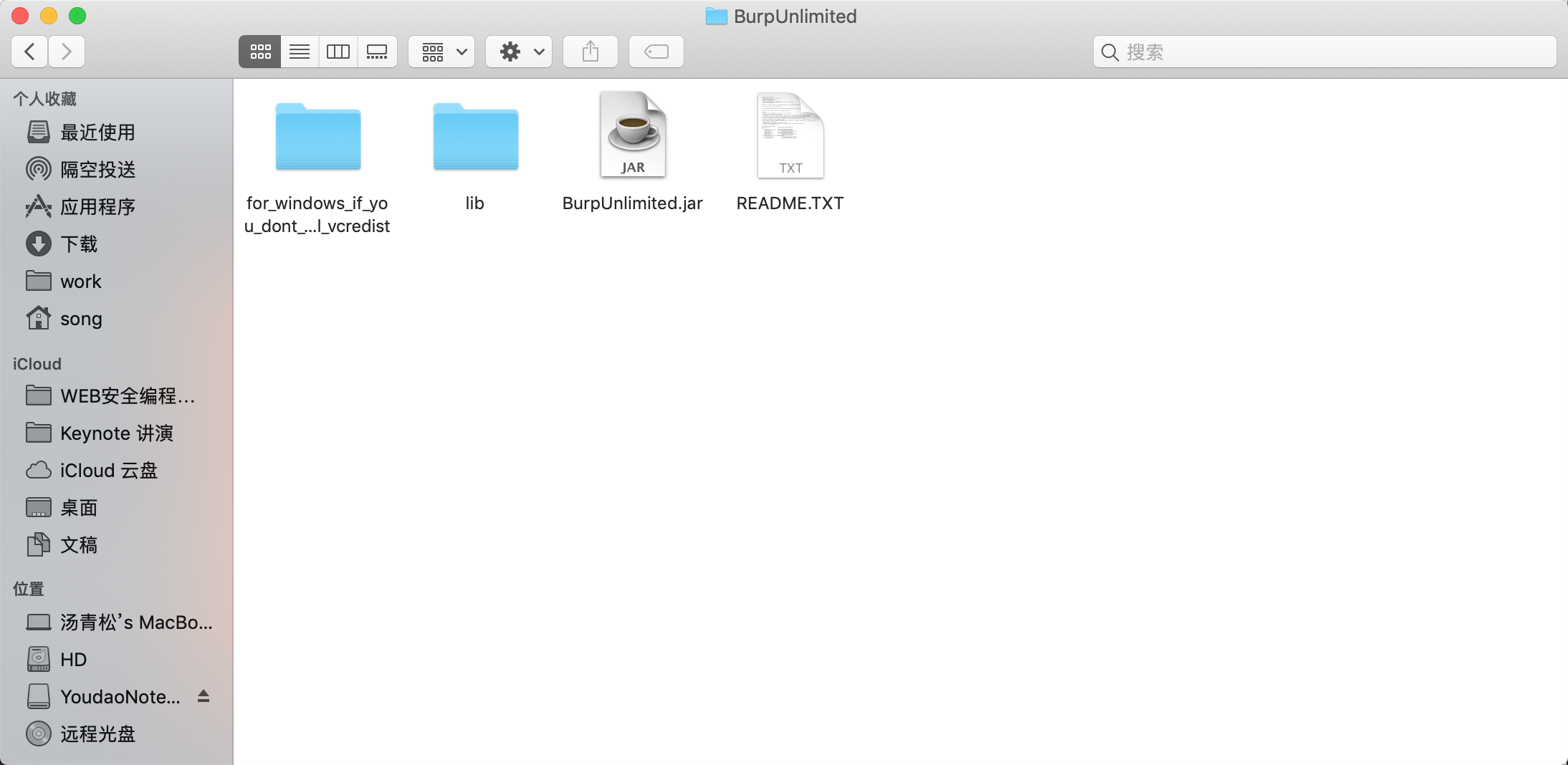
Task: Open the Downloads sidebar item
Action: click(79, 244)
